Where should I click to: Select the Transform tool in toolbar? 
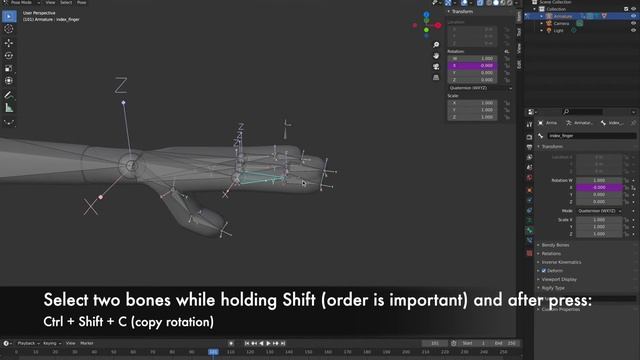[x=9, y=81]
